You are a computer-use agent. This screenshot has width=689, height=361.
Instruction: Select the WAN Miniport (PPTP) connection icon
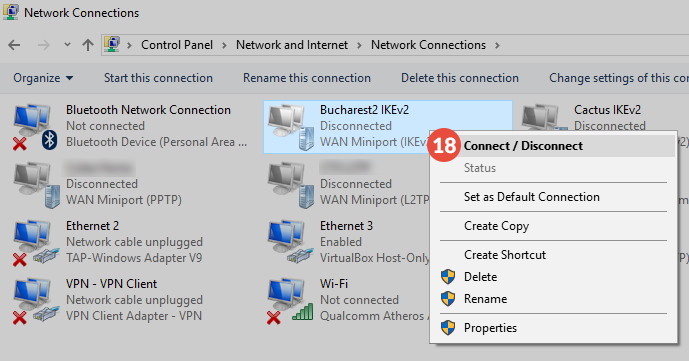(36, 184)
